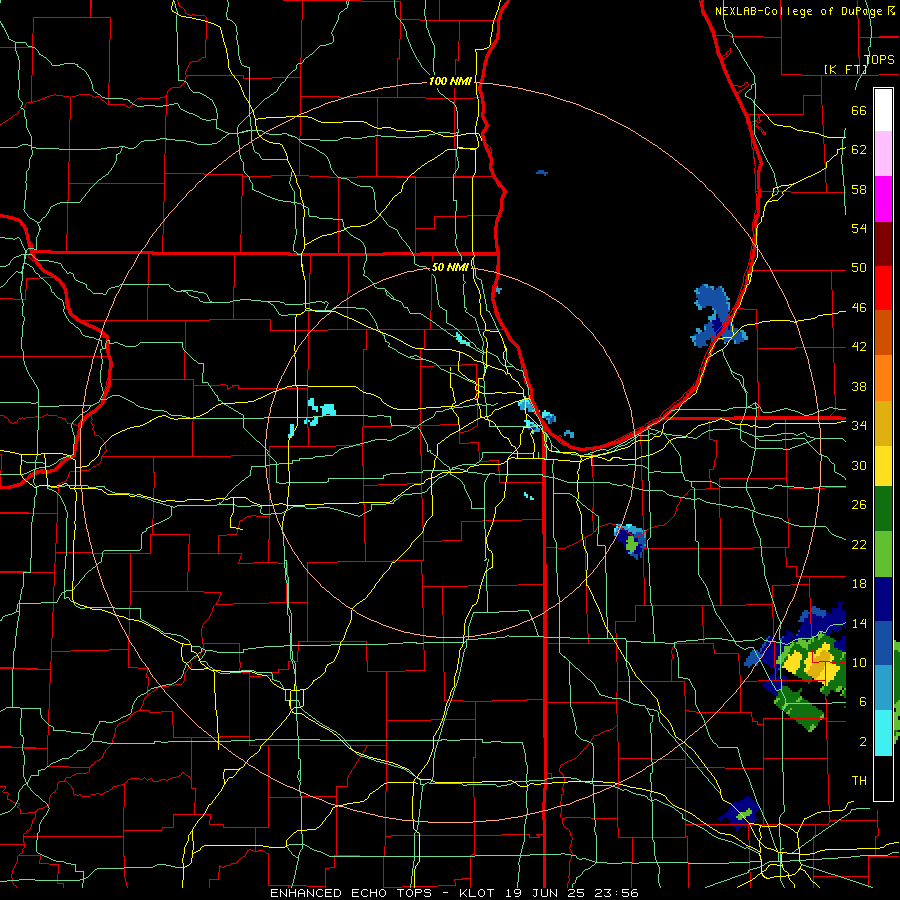Viewport: 900px width, 900px height.
Task: Click the legend value '18'
Action: click(859, 584)
